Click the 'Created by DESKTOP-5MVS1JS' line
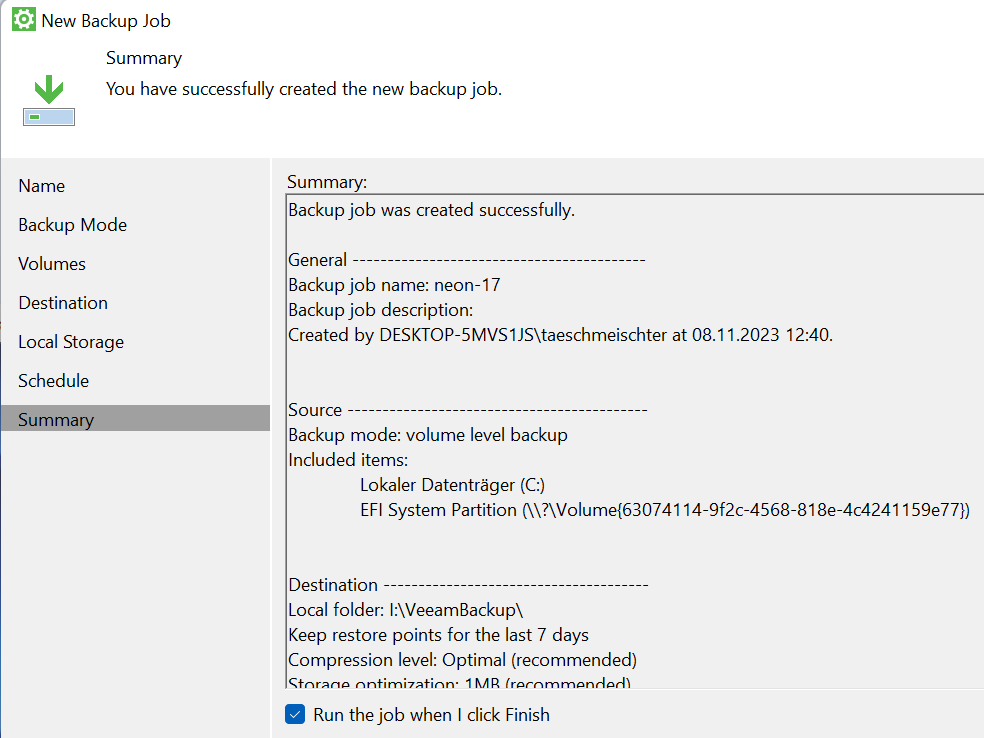This screenshot has width=984, height=738. click(x=560, y=335)
